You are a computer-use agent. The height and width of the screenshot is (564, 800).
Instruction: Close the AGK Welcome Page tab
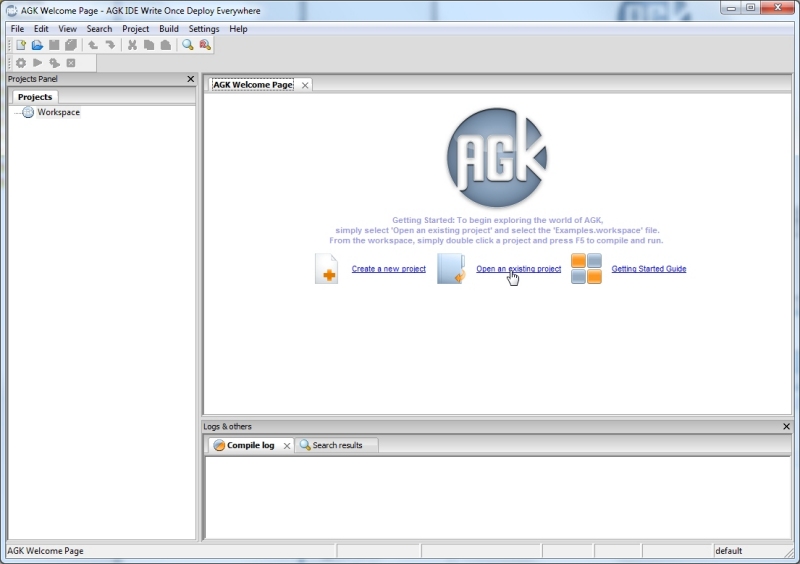point(305,85)
